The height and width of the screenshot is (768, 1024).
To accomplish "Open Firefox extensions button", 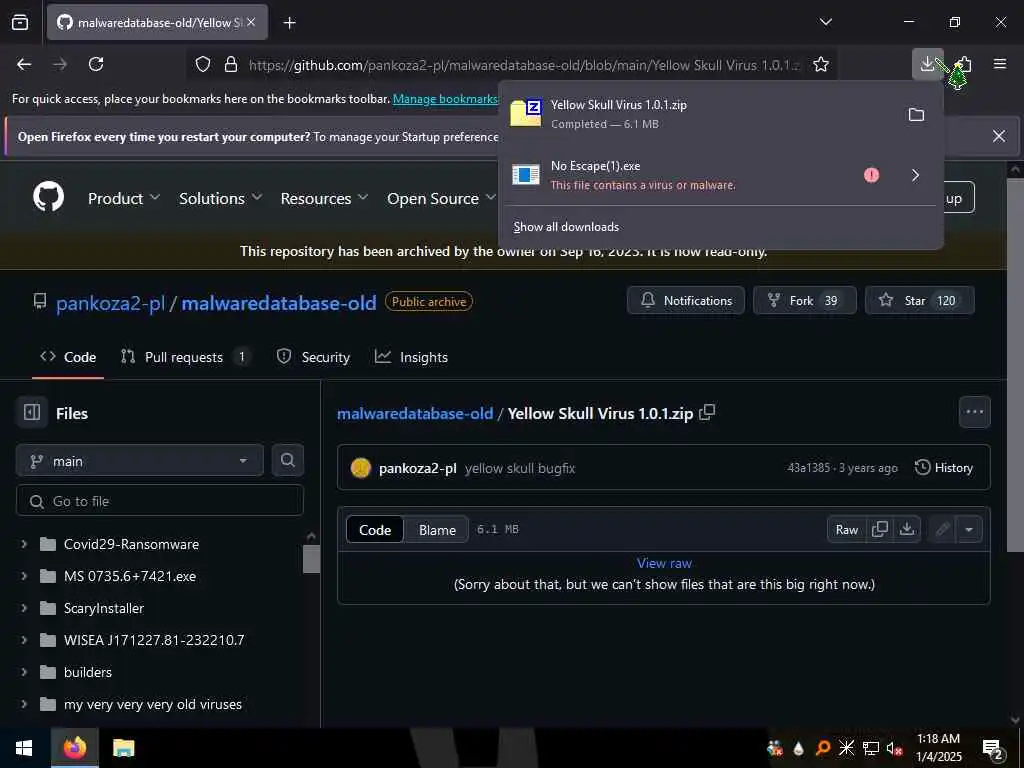I will (964, 64).
